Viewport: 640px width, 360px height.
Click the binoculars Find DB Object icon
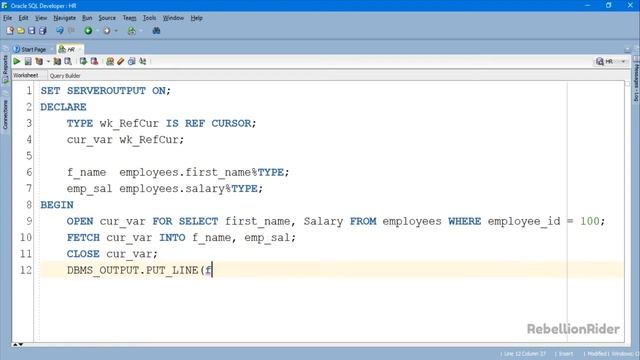point(156,31)
